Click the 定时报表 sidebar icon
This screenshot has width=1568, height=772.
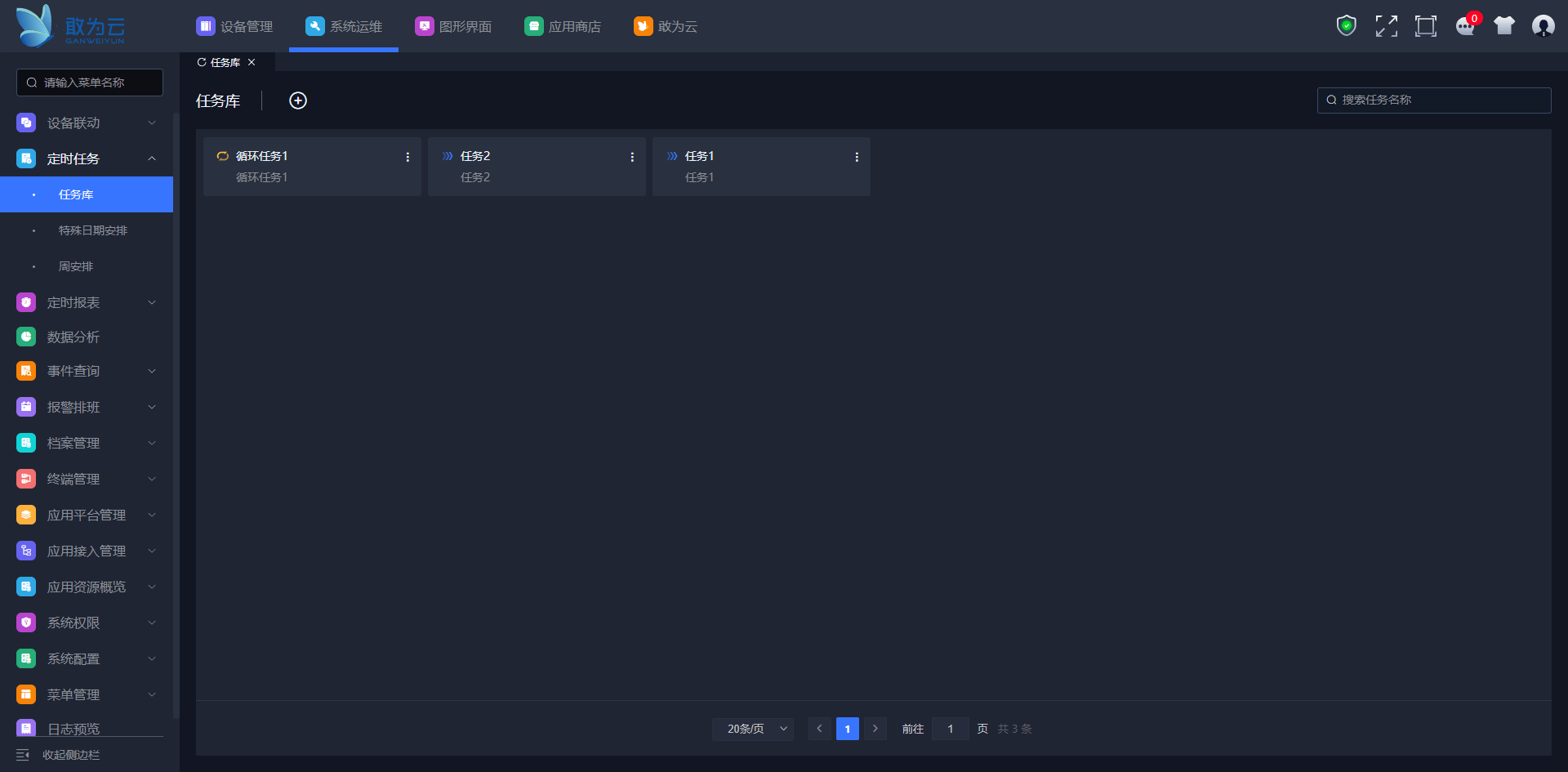click(26, 302)
